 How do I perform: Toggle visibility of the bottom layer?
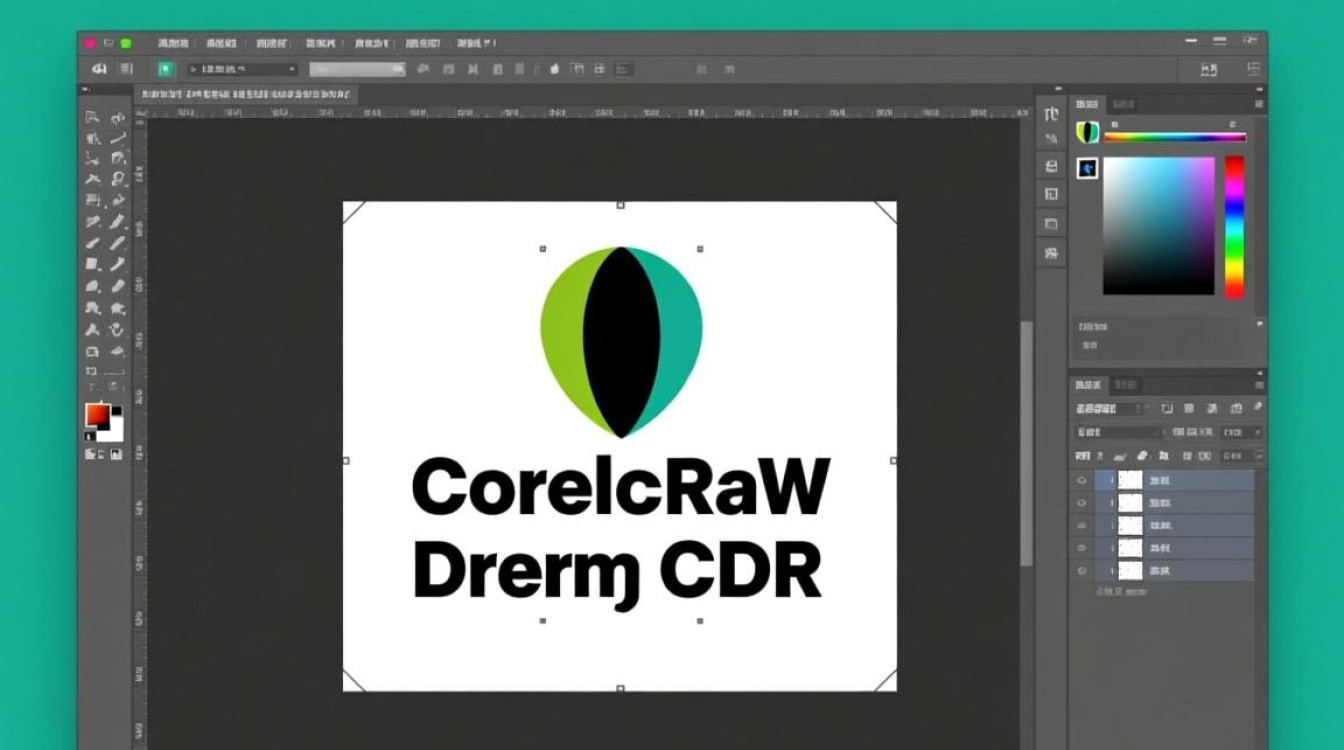pyautogui.click(x=1082, y=570)
